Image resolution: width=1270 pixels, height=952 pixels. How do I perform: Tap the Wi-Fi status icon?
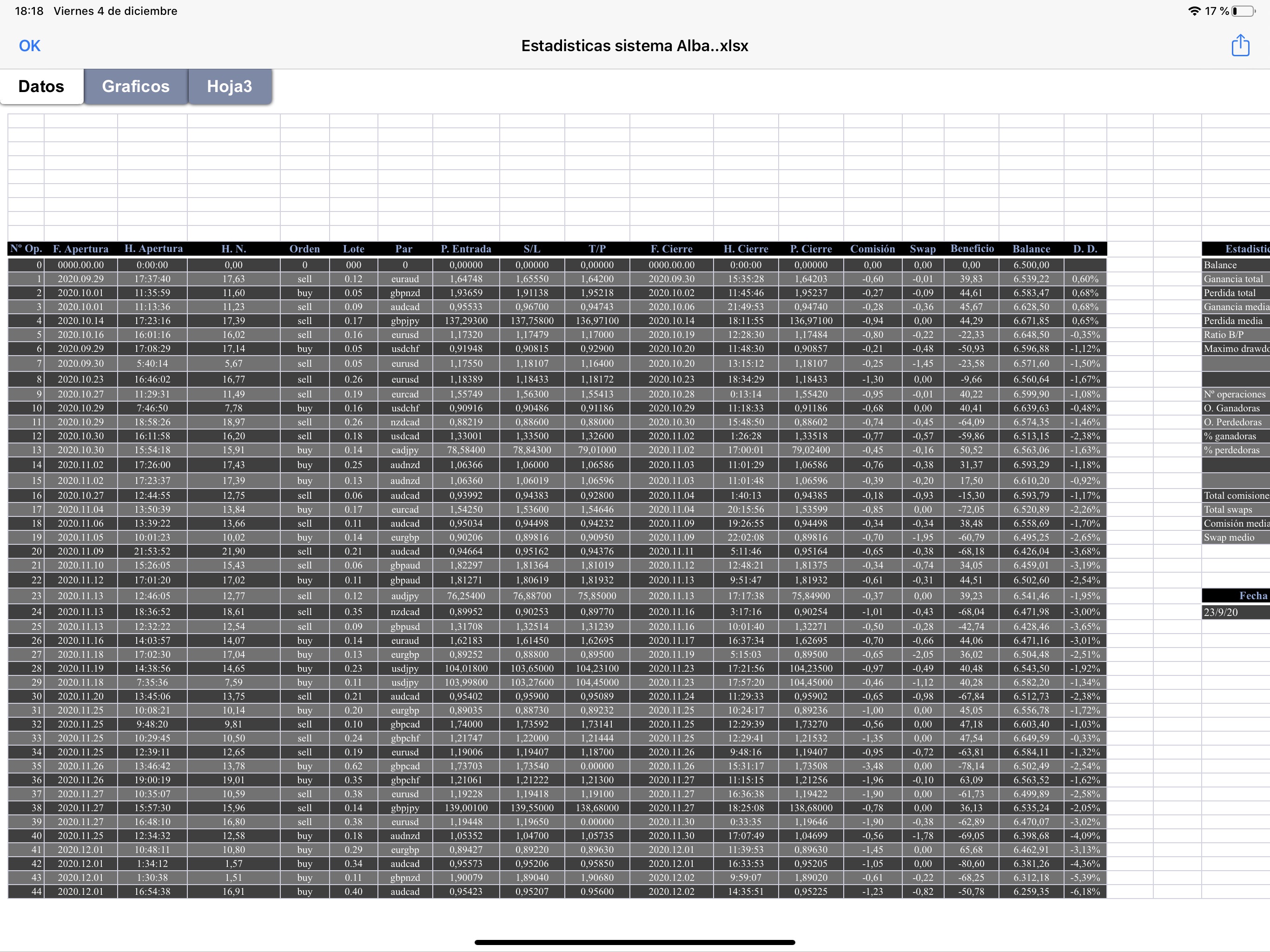point(1194,11)
